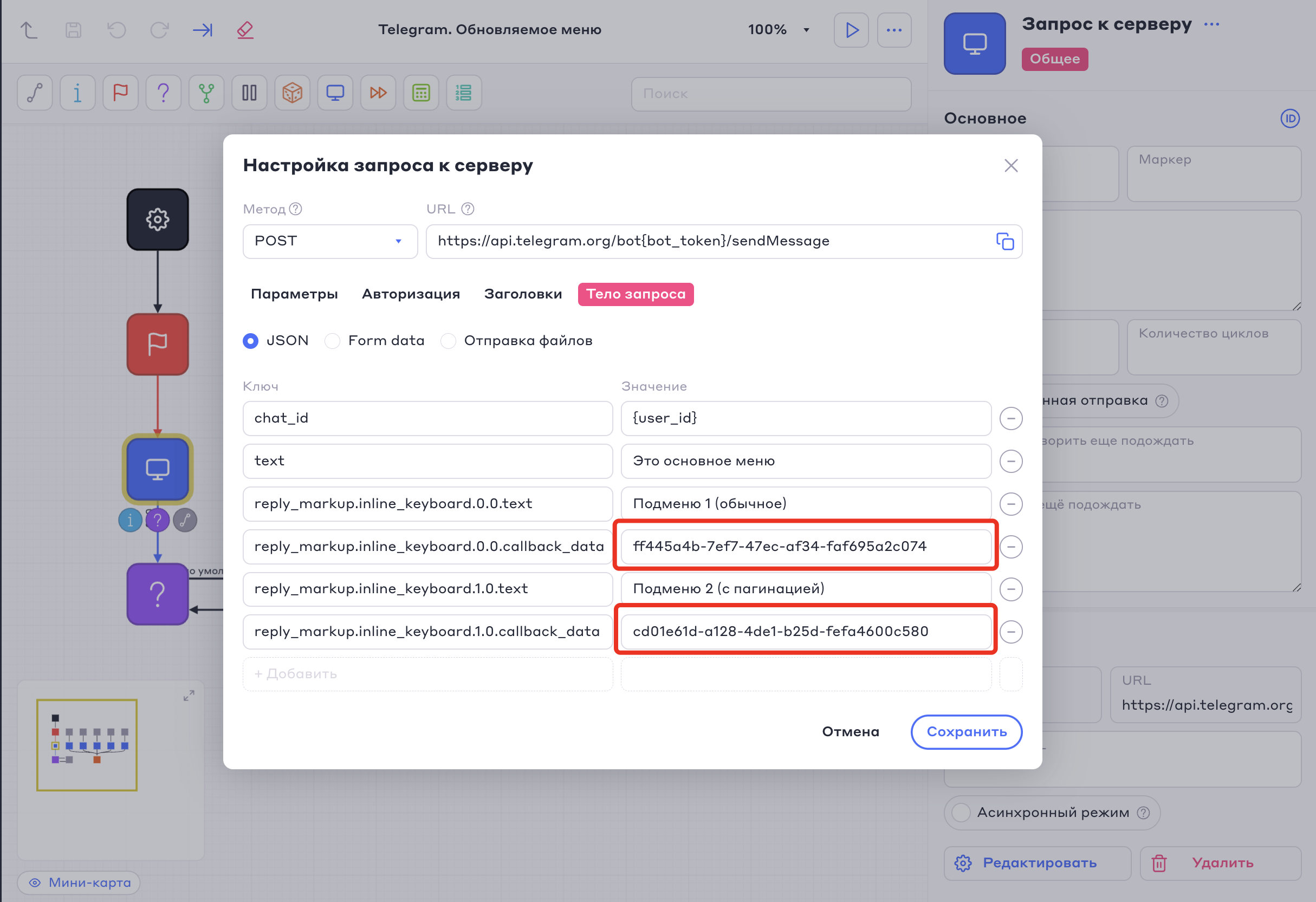This screenshot has height=902, width=1316.
Task: Select the dice random block tool
Action: click(292, 93)
